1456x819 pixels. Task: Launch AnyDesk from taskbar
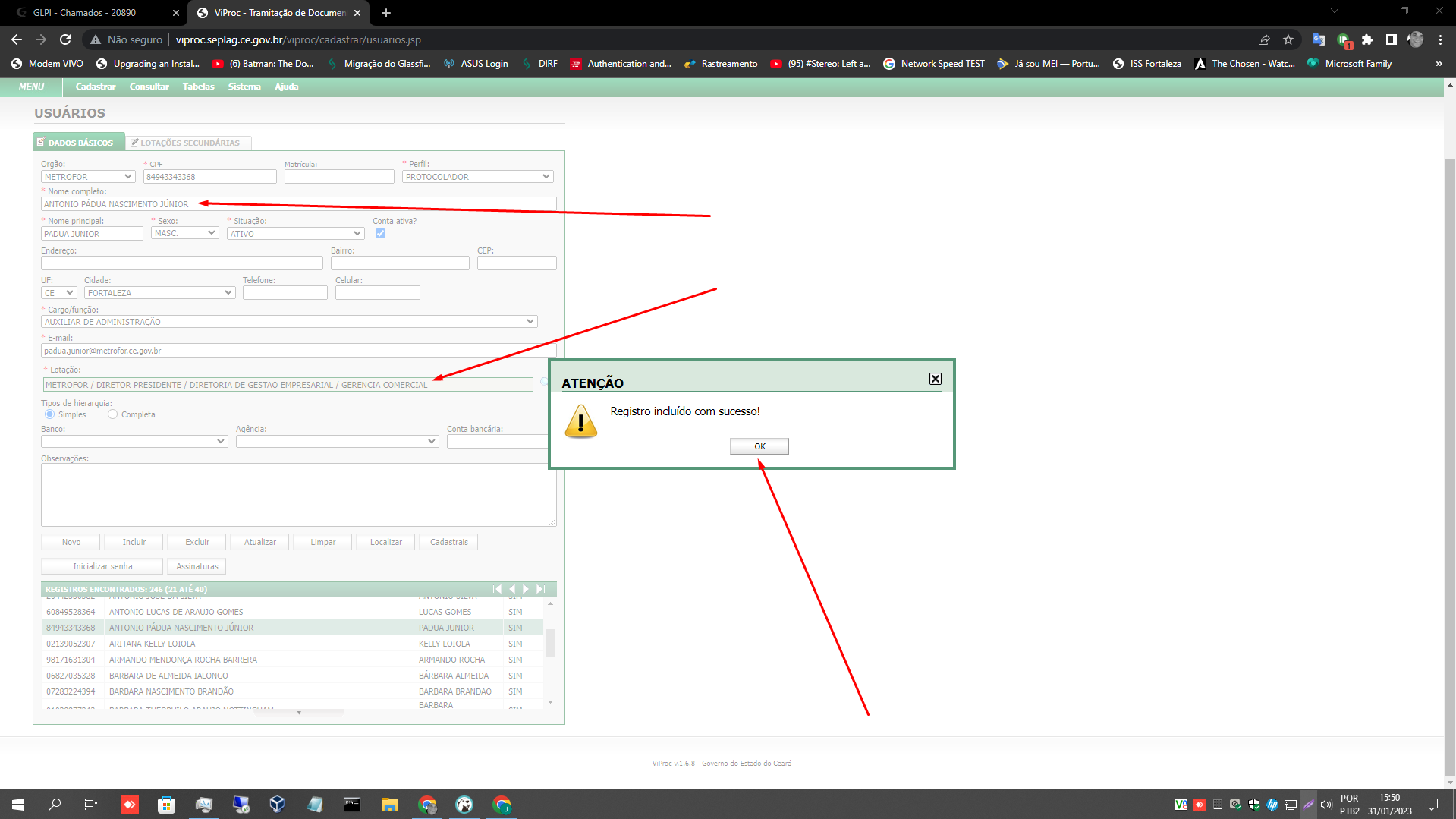pyautogui.click(x=130, y=805)
